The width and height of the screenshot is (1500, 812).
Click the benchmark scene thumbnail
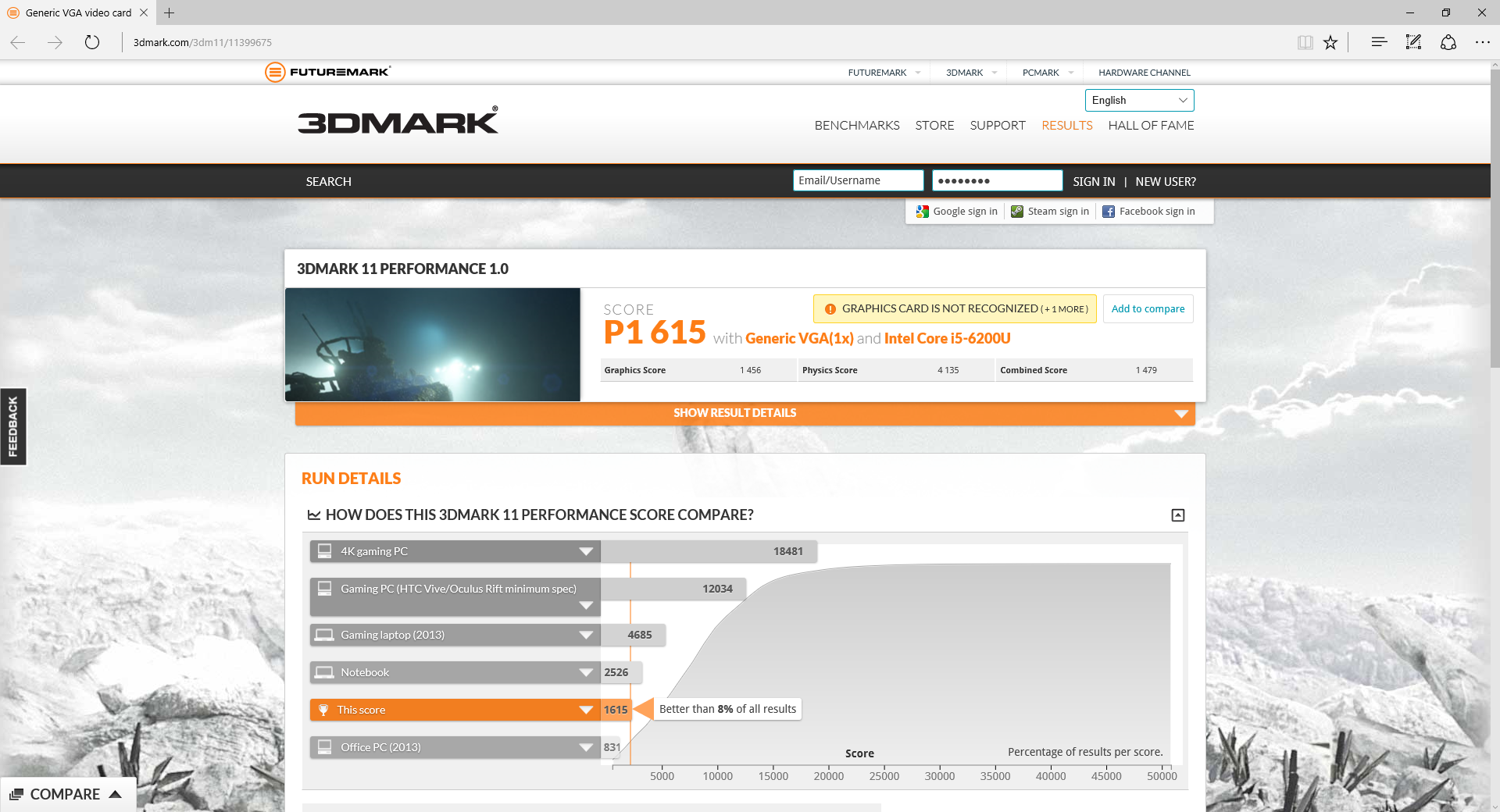[x=433, y=344]
